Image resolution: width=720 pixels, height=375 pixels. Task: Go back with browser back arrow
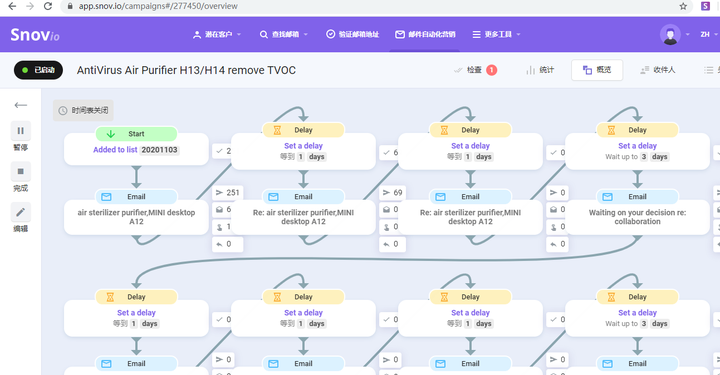pos(12,6)
